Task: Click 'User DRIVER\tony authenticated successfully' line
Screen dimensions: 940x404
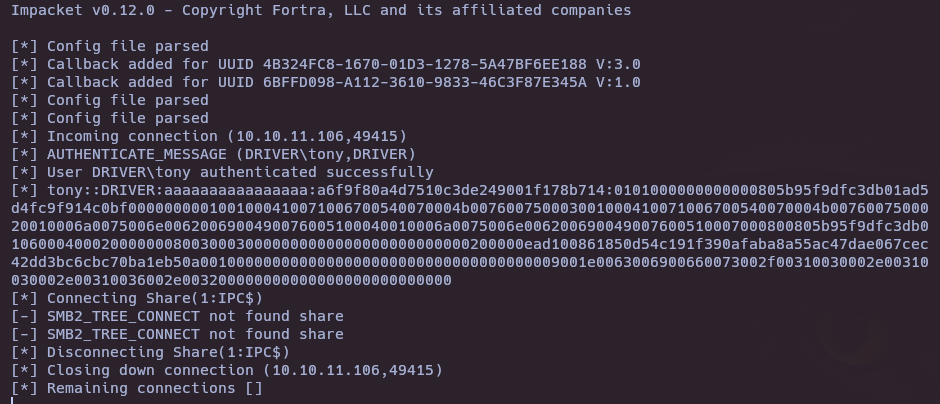Action: (x=222, y=172)
